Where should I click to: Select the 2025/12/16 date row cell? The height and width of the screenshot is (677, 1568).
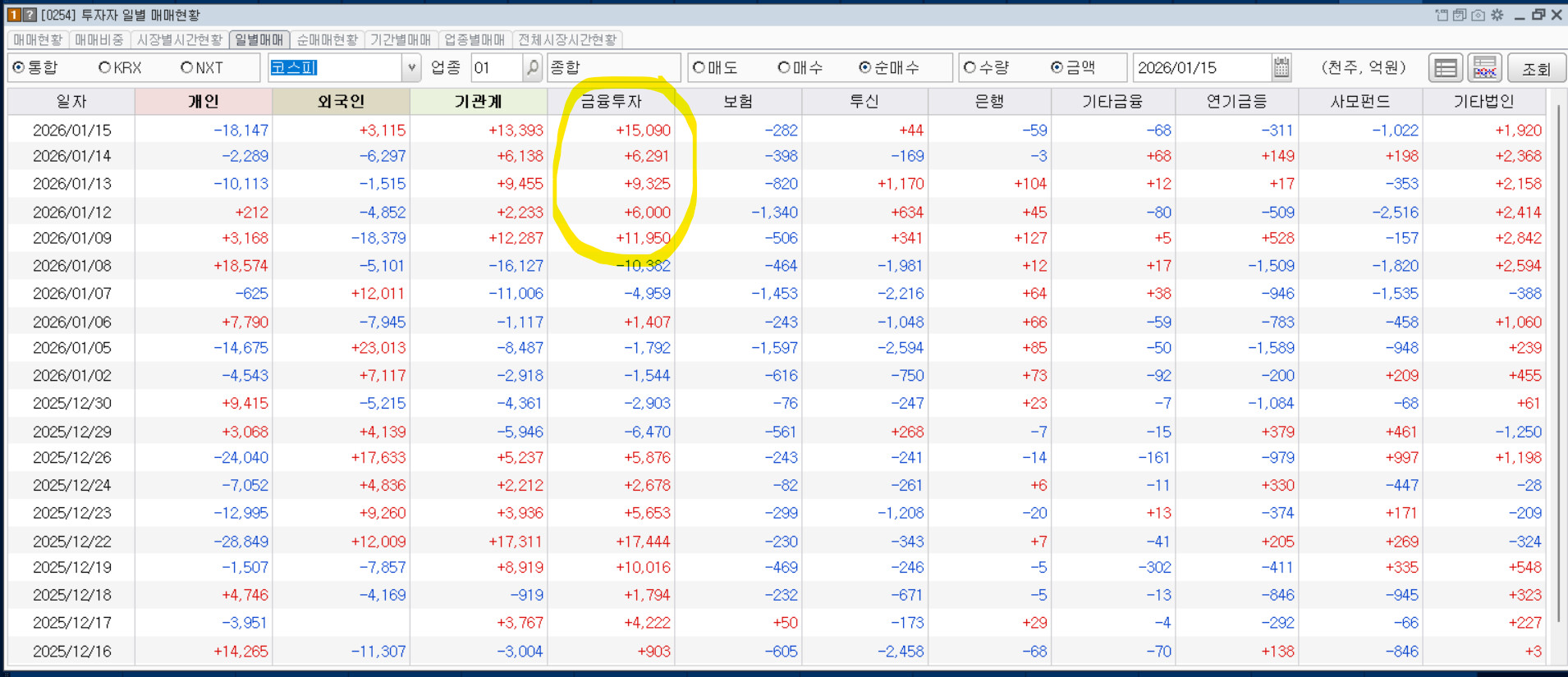click(71, 652)
